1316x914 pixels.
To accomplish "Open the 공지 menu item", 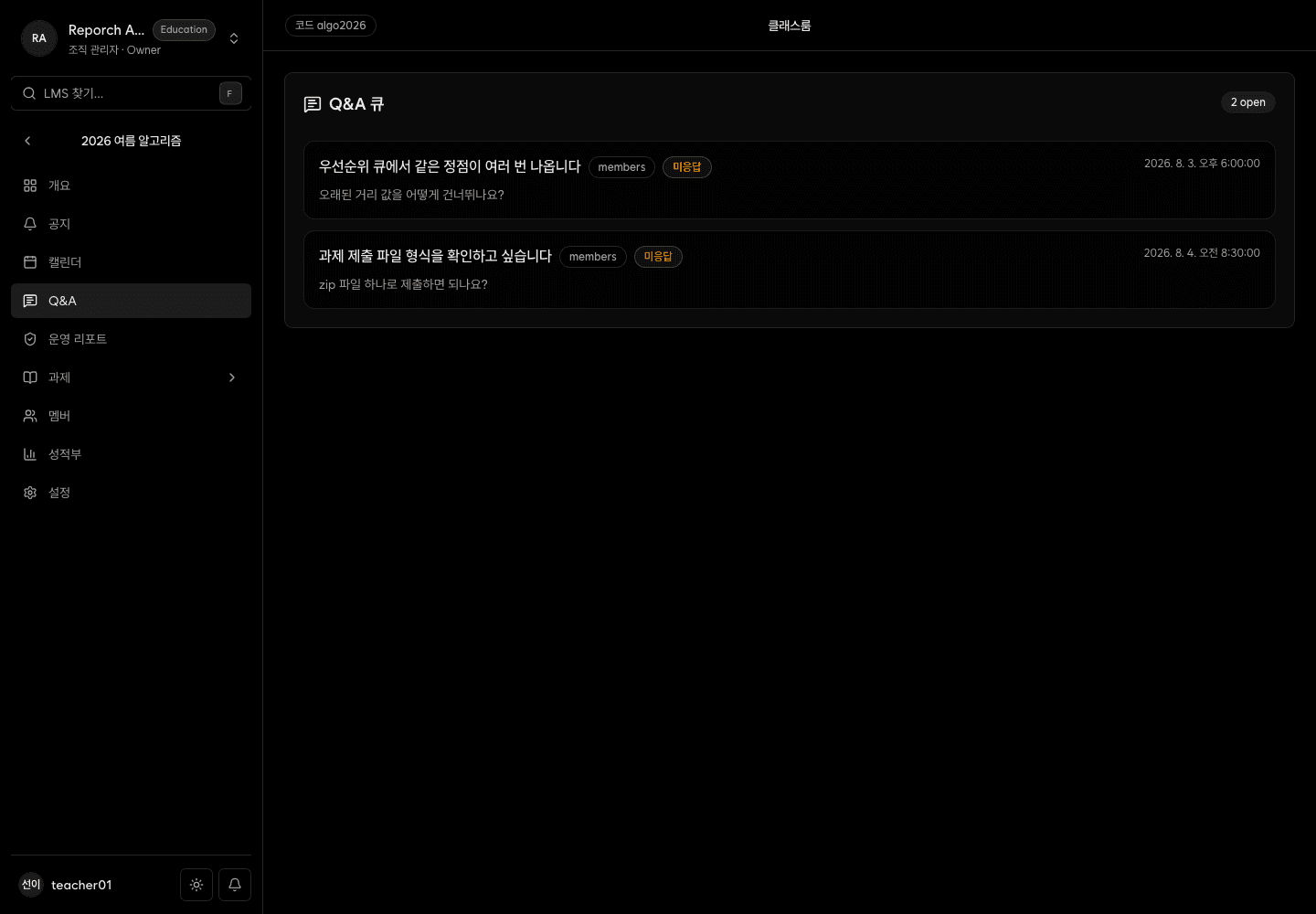I will tap(131, 224).
